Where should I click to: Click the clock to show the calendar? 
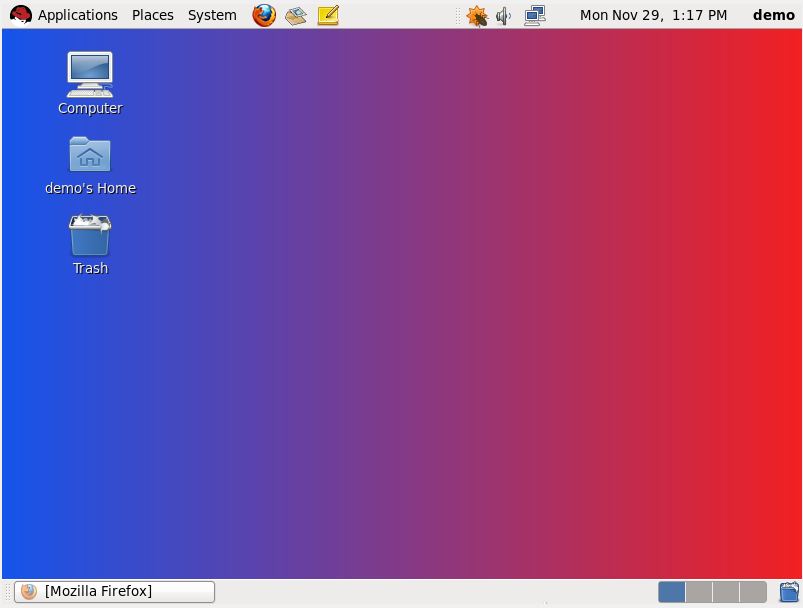point(653,15)
